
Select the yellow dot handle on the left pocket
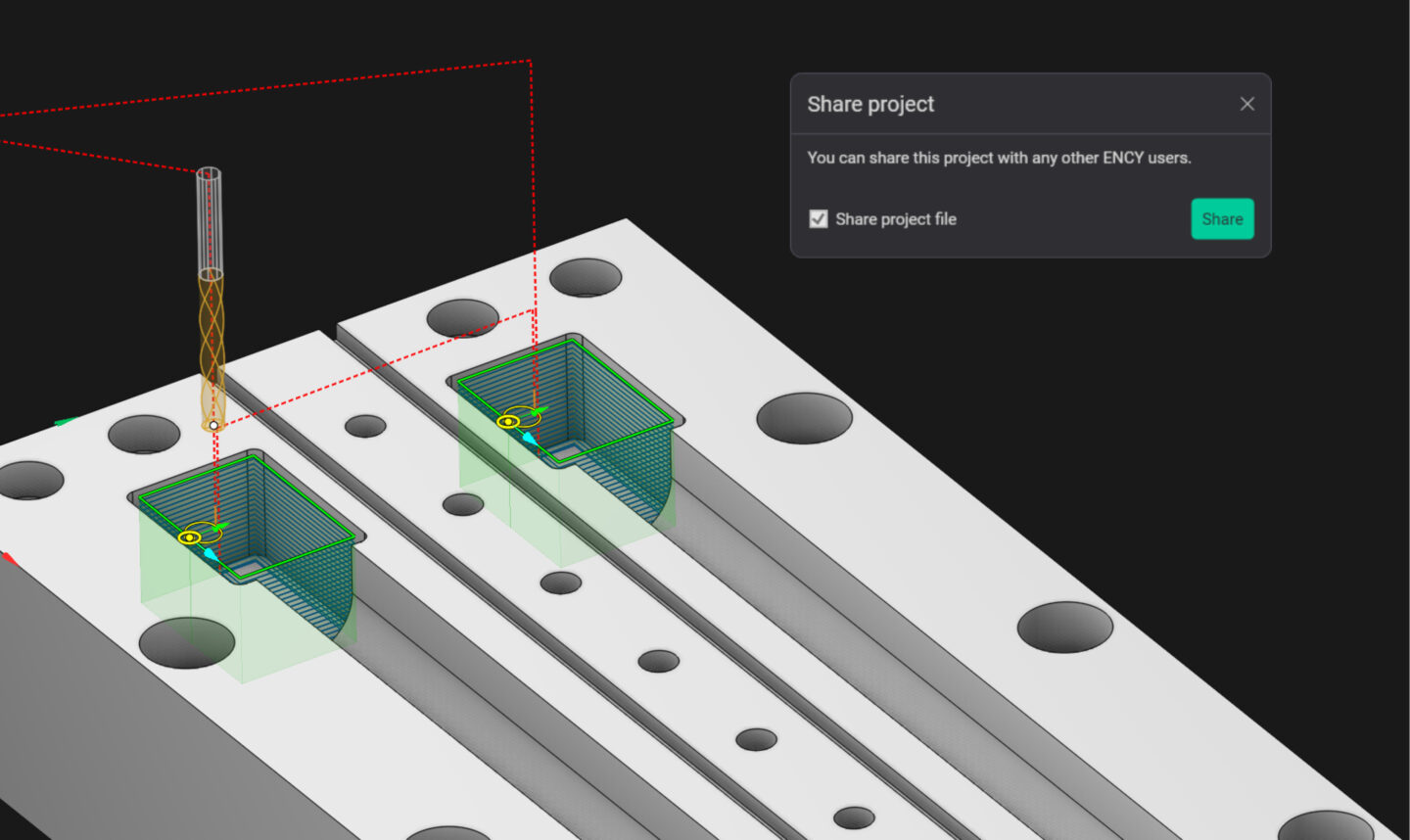point(189,537)
